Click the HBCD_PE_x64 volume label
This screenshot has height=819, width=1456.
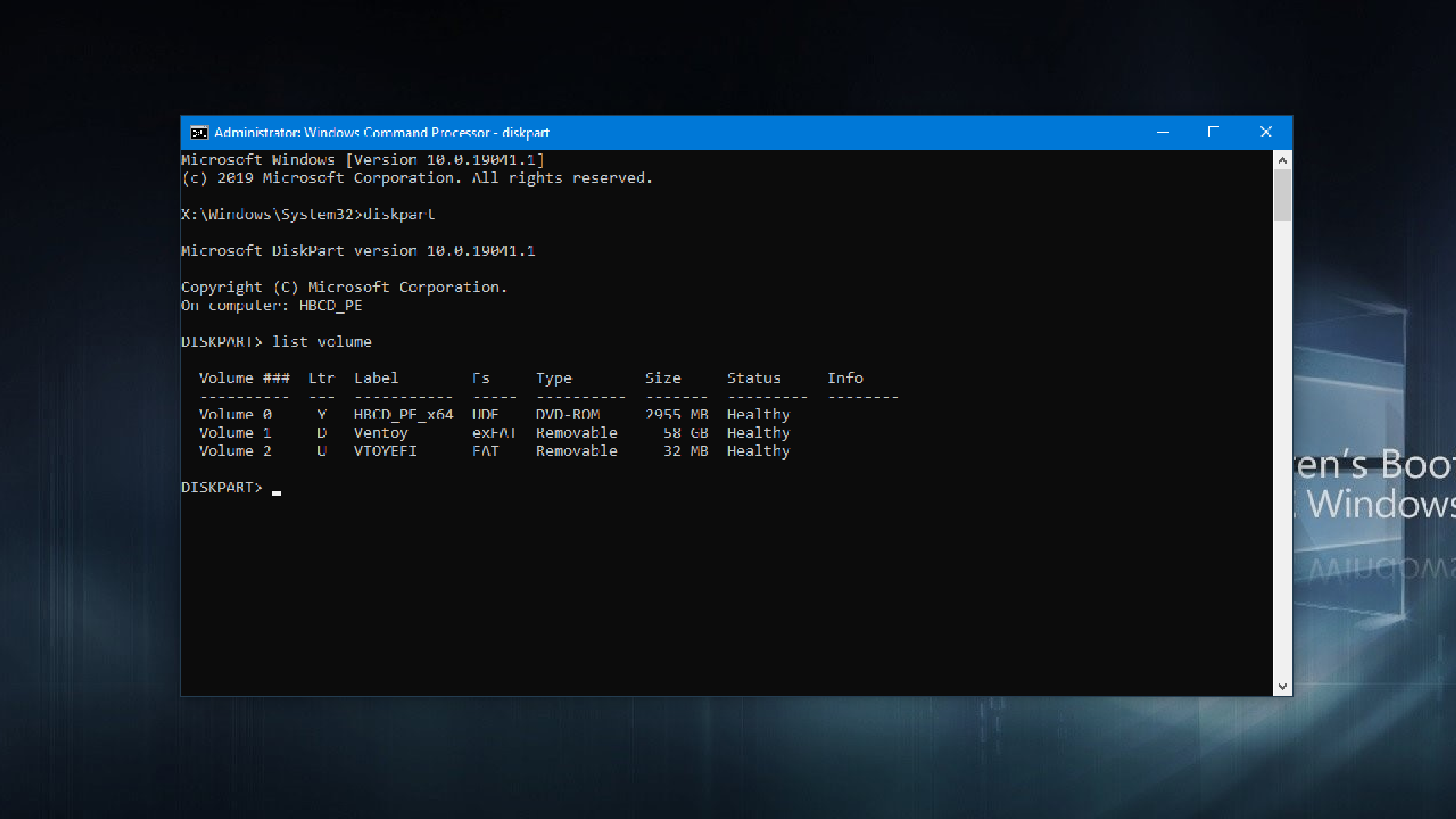pos(403,415)
